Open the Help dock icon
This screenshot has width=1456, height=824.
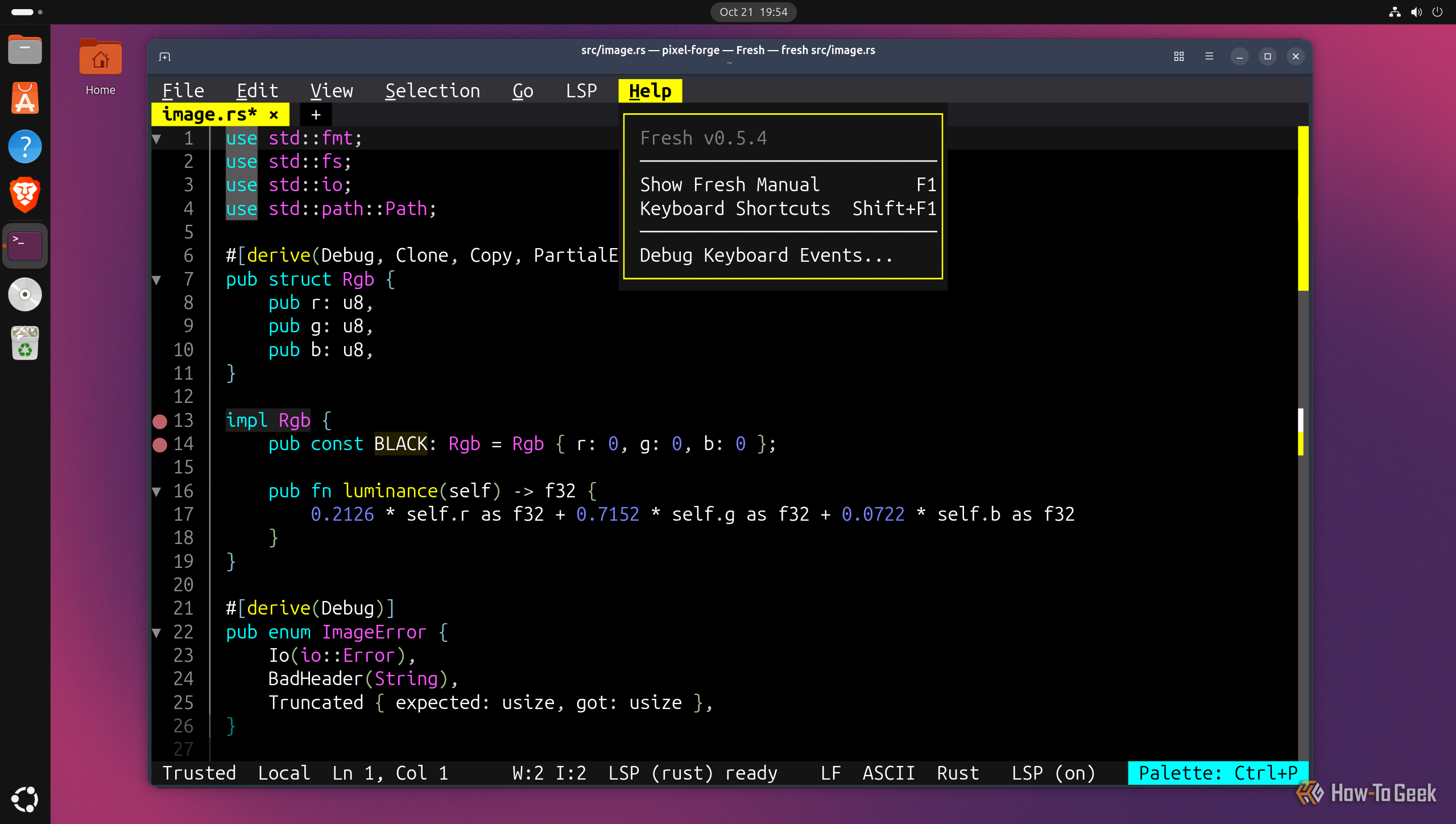[25, 147]
